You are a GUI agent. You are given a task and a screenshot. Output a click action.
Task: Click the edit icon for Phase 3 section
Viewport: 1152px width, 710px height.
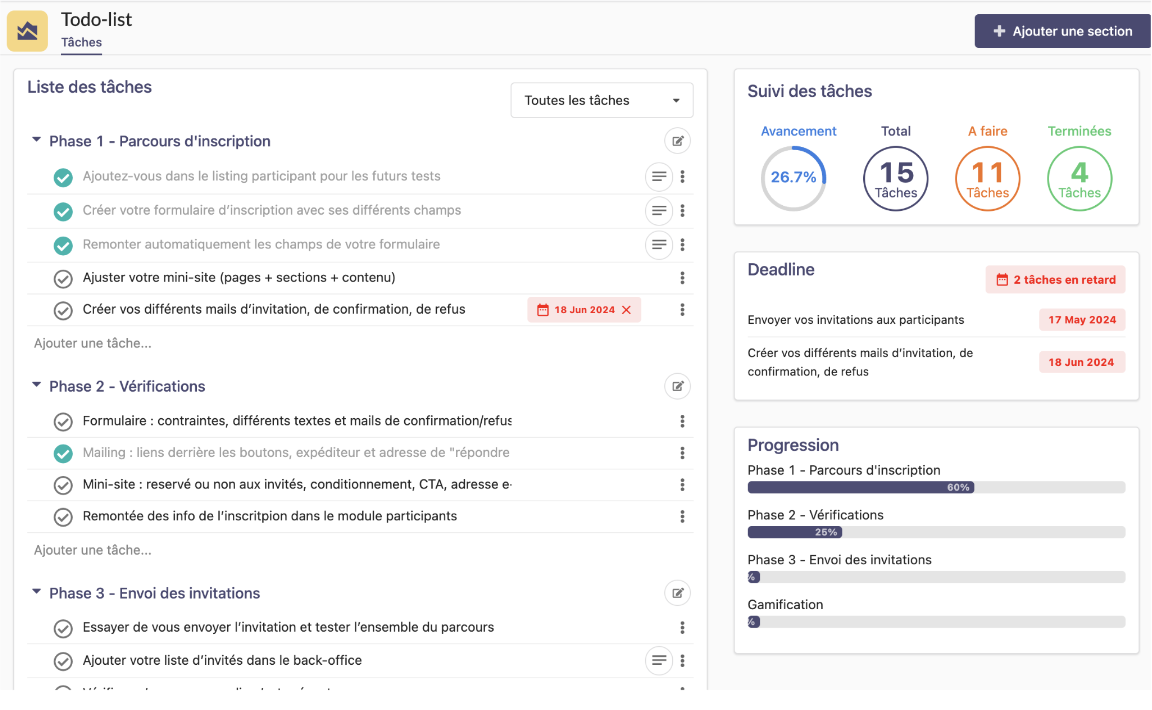click(678, 593)
